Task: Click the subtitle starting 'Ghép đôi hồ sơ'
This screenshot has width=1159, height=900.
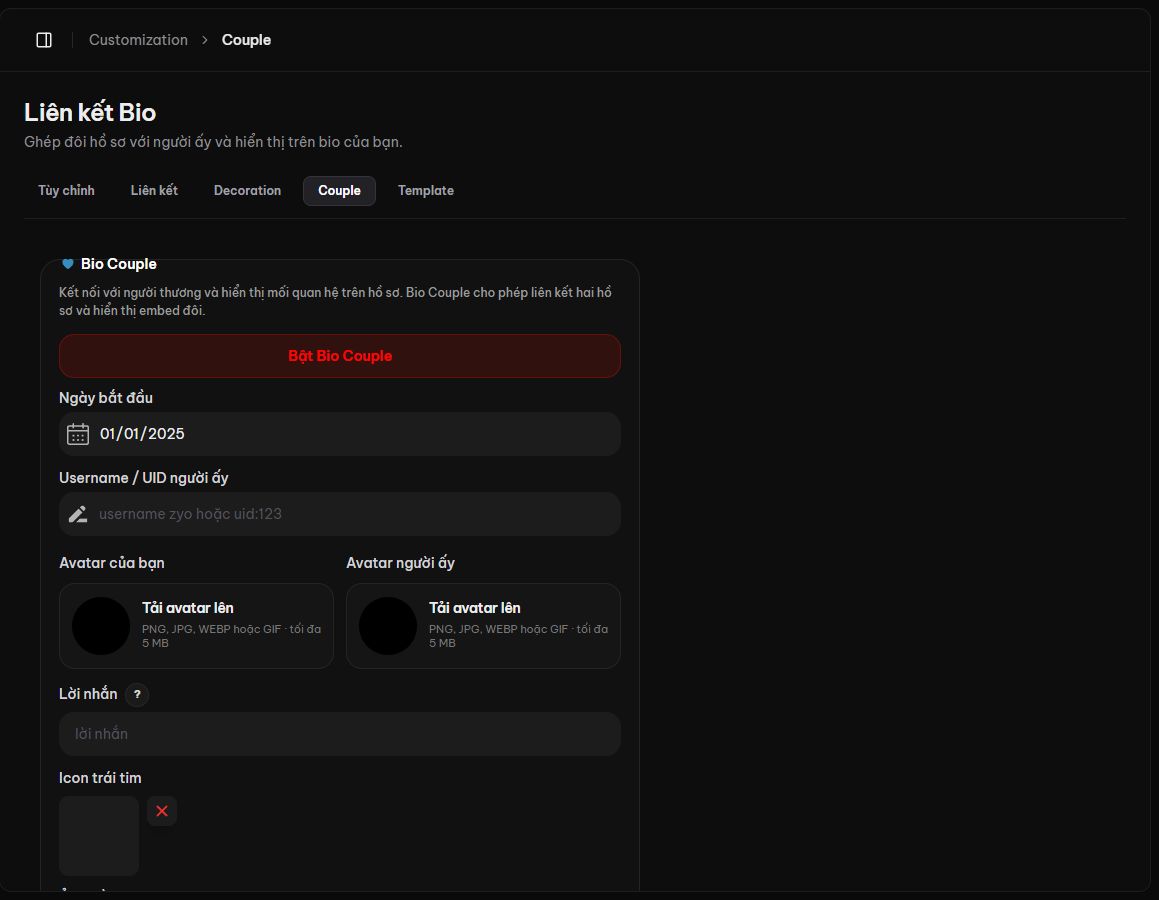Action: coord(213,142)
